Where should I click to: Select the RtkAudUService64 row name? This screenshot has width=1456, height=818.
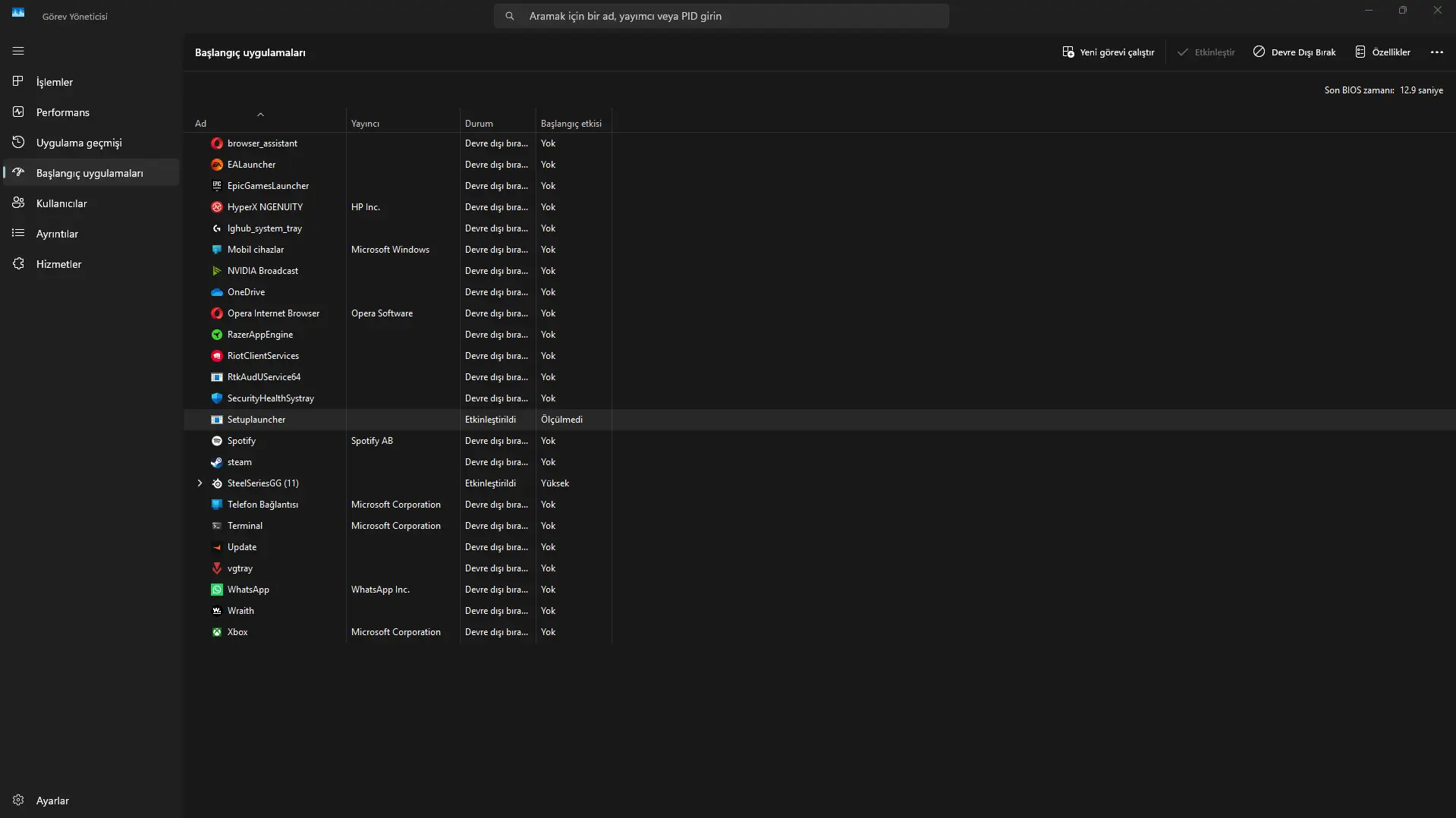pyautogui.click(x=264, y=377)
